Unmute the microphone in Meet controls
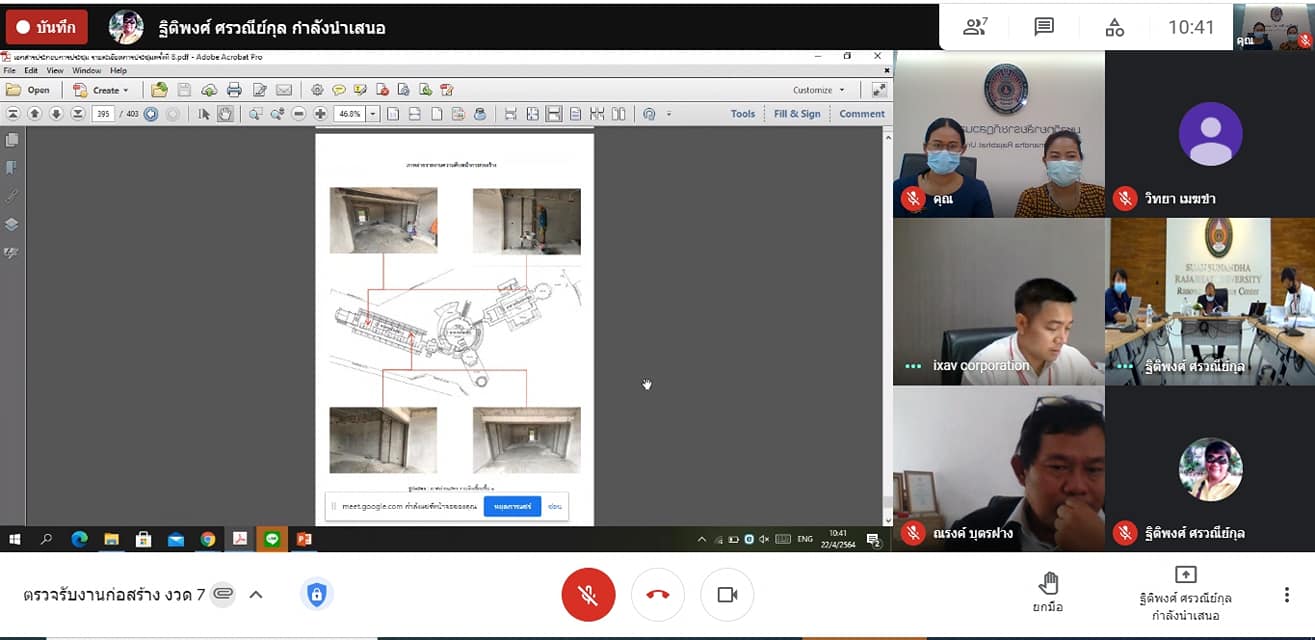 click(x=588, y=595)
